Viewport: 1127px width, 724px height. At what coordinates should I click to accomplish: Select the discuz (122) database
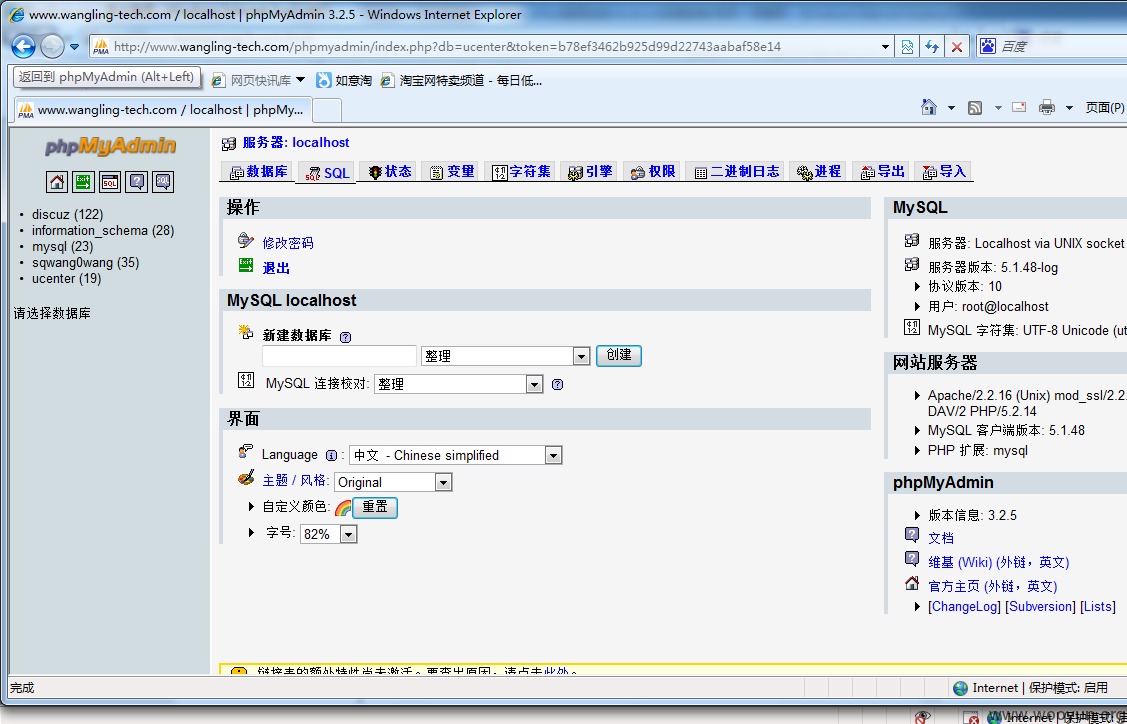click(68, 214)
